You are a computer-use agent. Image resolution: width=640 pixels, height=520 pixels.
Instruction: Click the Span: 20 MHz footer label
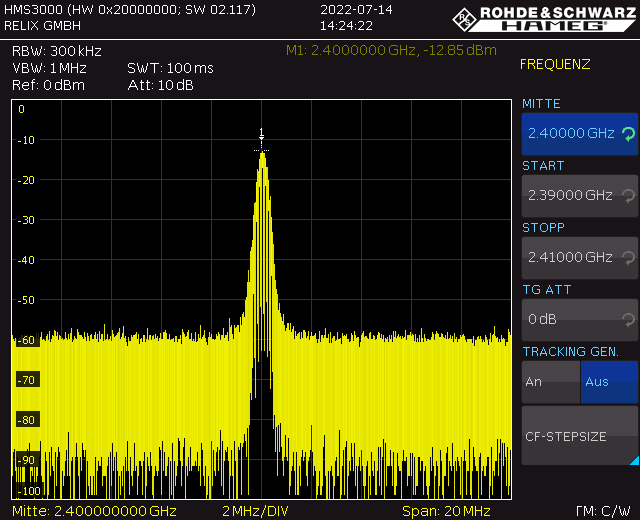(x=446, y=511)
